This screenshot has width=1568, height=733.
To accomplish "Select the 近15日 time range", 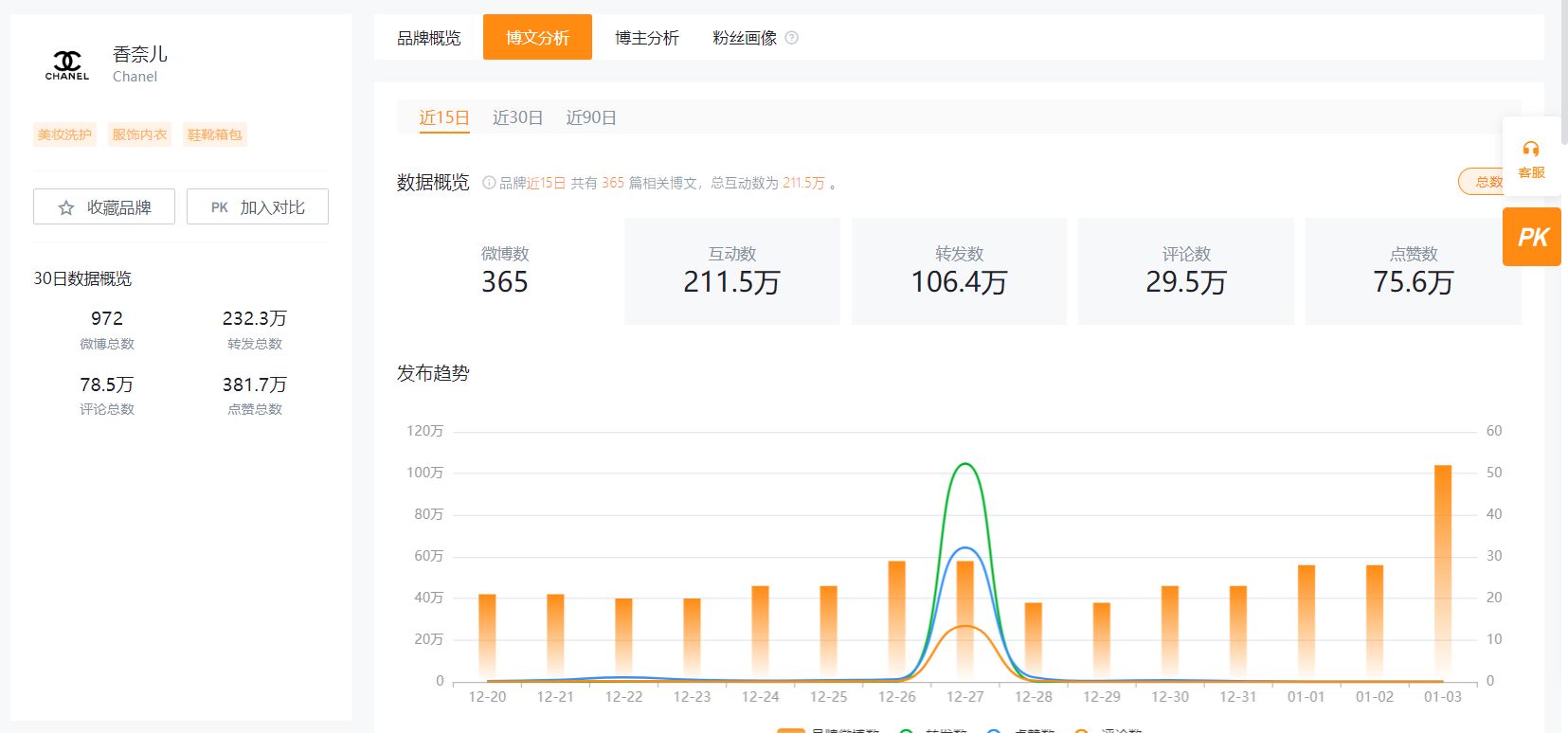I will point(444,117).
